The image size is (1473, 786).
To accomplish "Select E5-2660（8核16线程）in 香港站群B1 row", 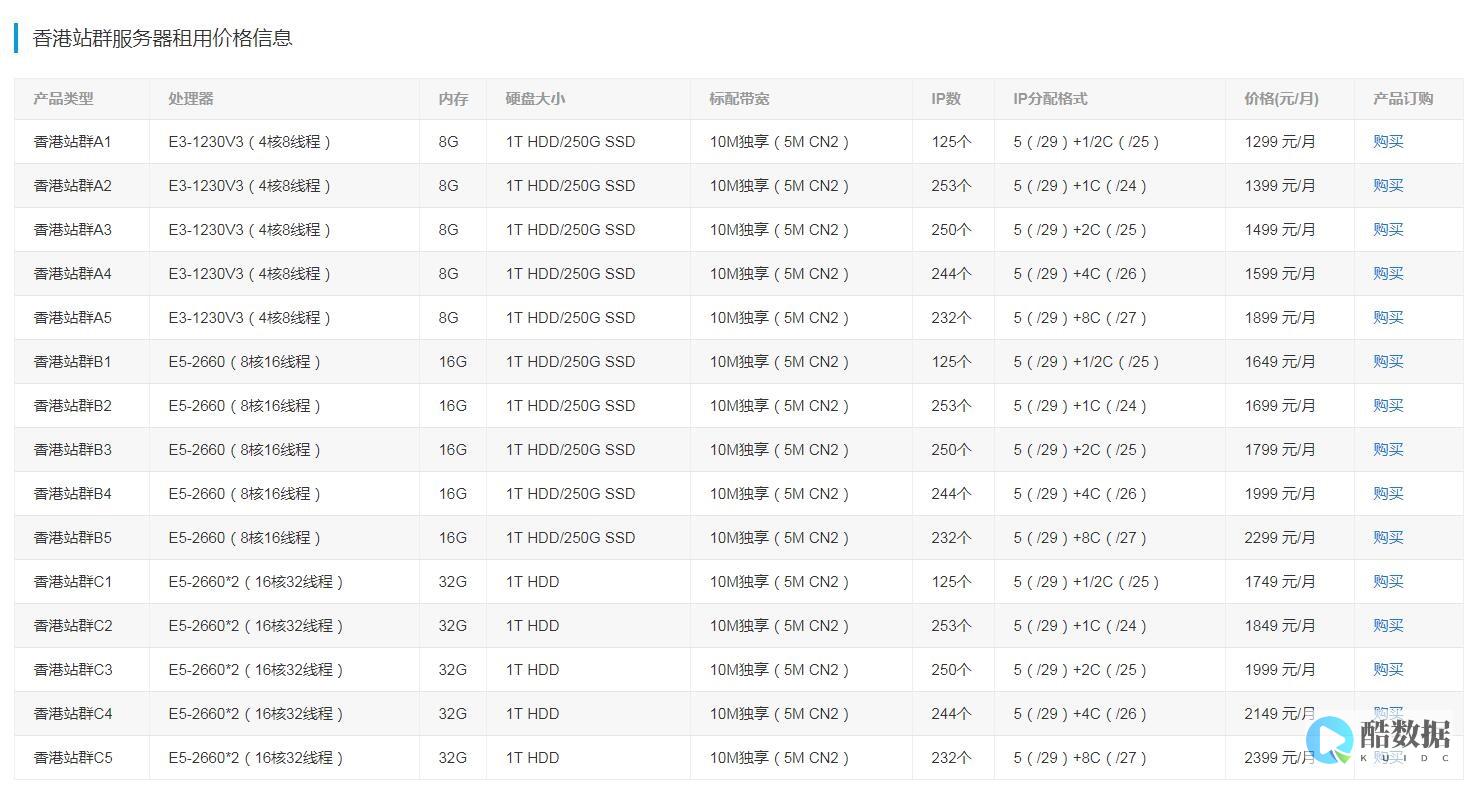I will (x=245, y=362).
